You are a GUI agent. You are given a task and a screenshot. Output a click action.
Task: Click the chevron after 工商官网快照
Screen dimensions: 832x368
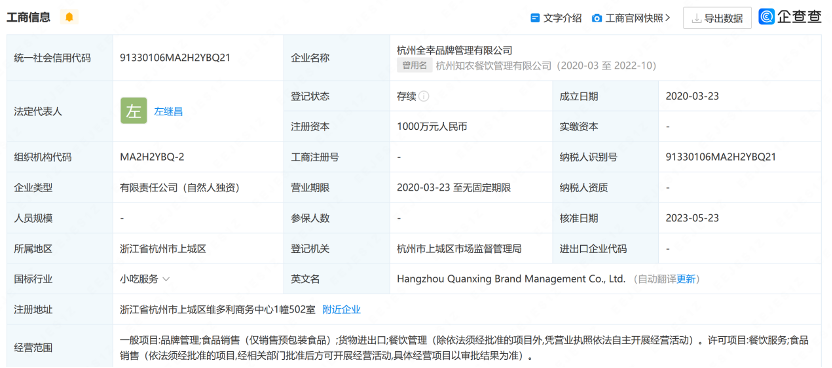pyautogui.click(x=668, y=18)
